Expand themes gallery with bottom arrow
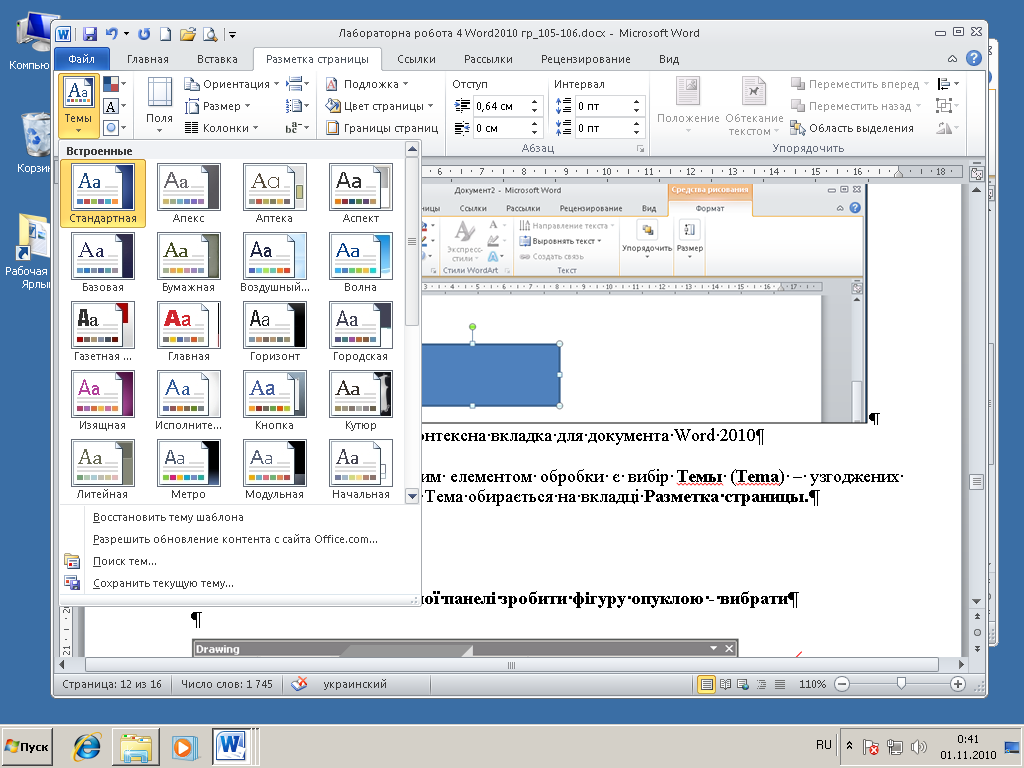 pyautogui.click(x=412, y=496)
